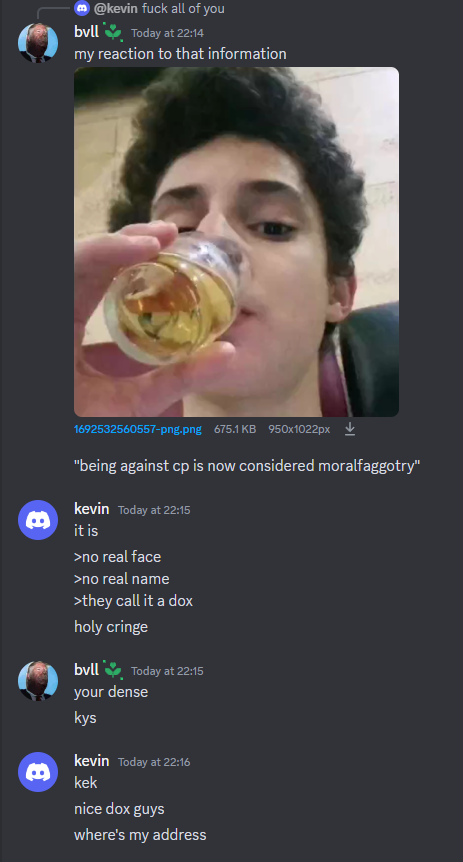Open the attached selfie image preview

coord(236,242)
